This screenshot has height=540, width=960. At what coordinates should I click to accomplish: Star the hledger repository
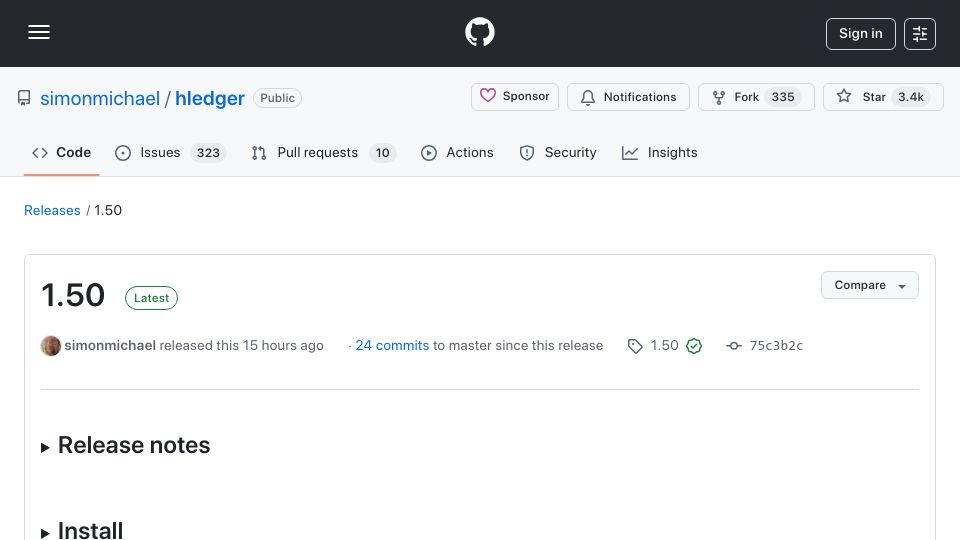click(883, 97)
